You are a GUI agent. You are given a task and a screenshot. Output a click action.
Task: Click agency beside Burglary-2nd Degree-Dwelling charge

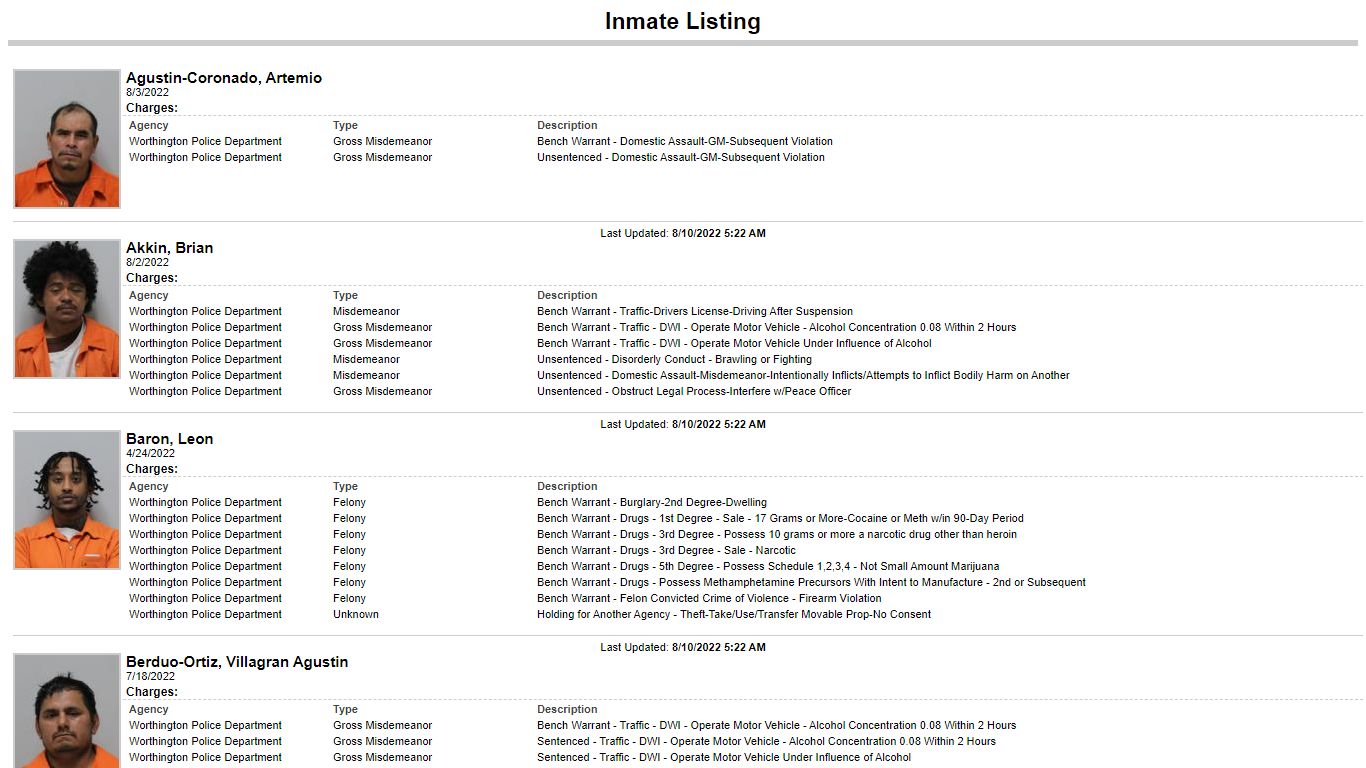point(205,502)
